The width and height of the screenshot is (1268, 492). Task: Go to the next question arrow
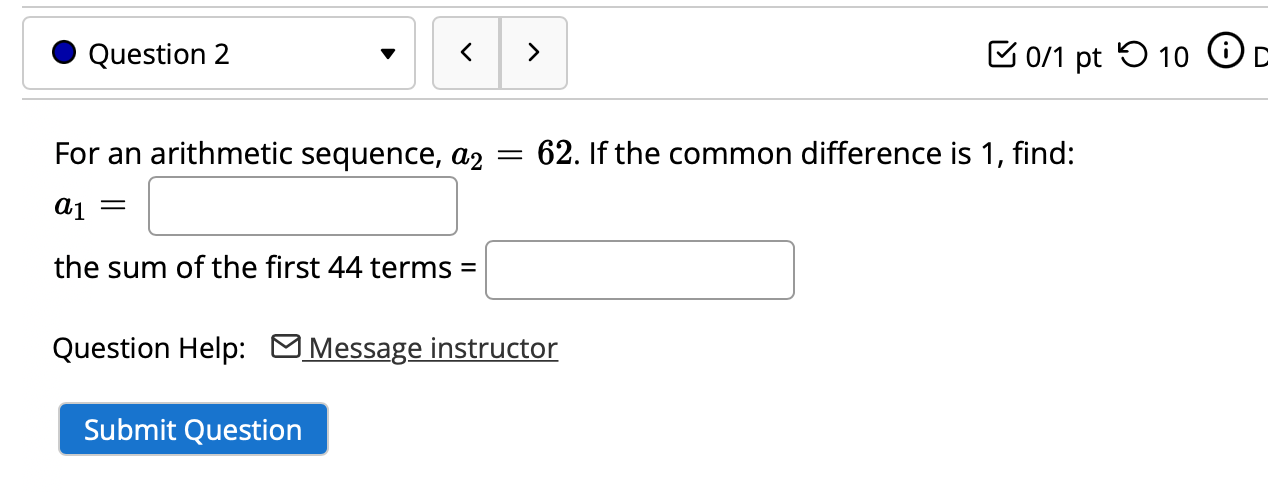534,53
